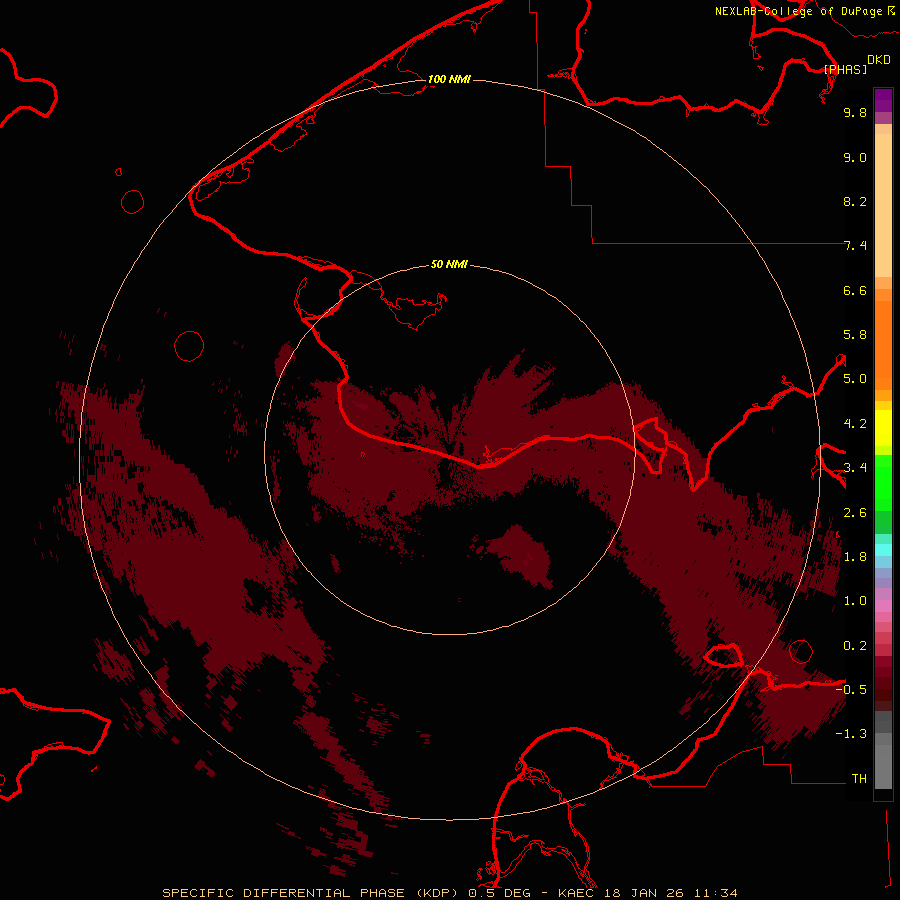Click the TH threshold label
The image size is (900, 900).
tap(859, 779)
